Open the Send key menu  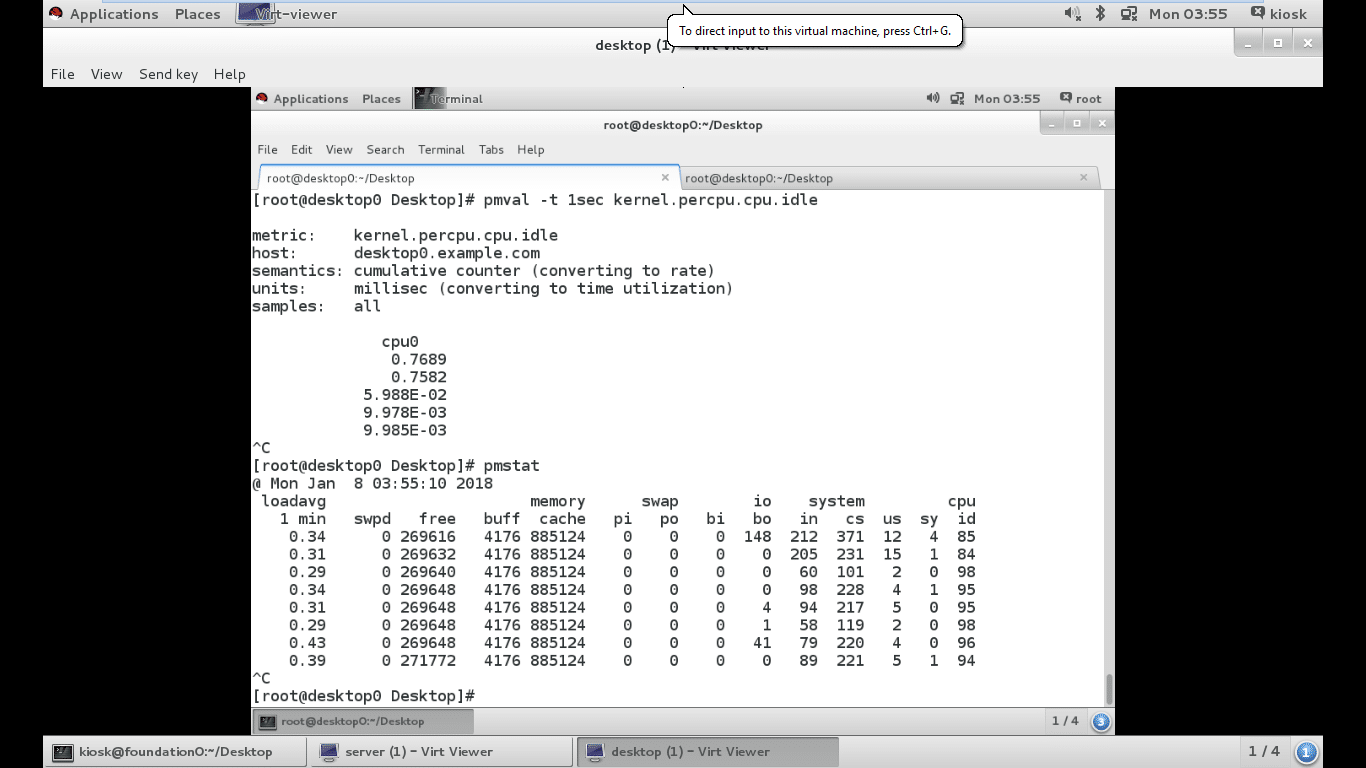168,74
